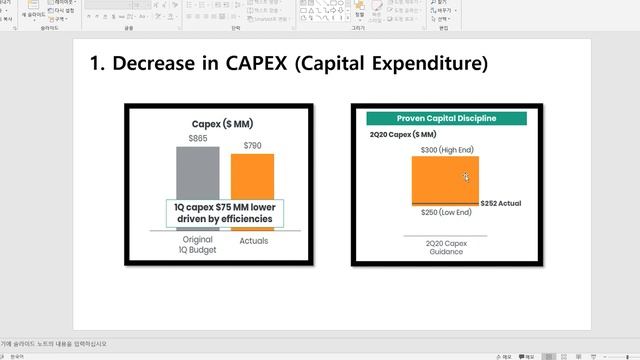
Task: Select the right arrow shape in gallery
Action: pos(333,11)
